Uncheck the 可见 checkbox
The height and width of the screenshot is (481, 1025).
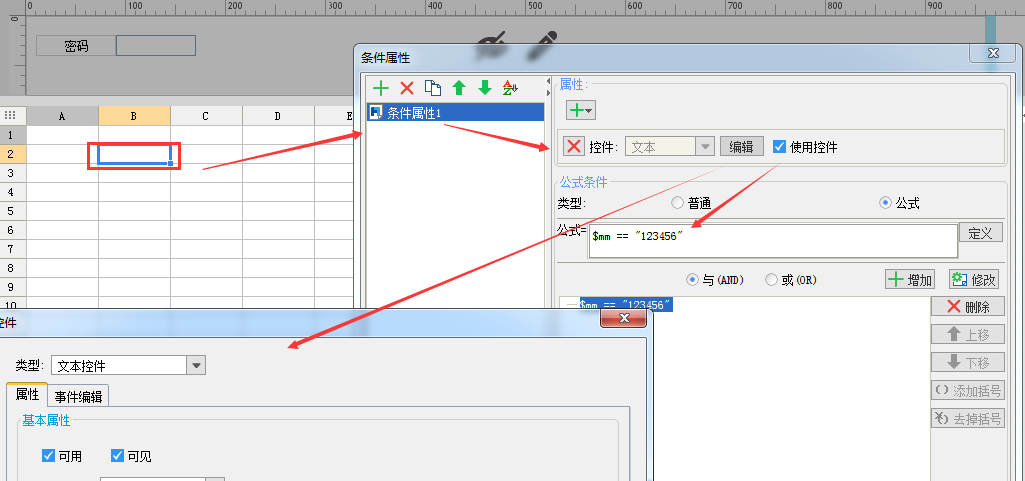(117, 456)
